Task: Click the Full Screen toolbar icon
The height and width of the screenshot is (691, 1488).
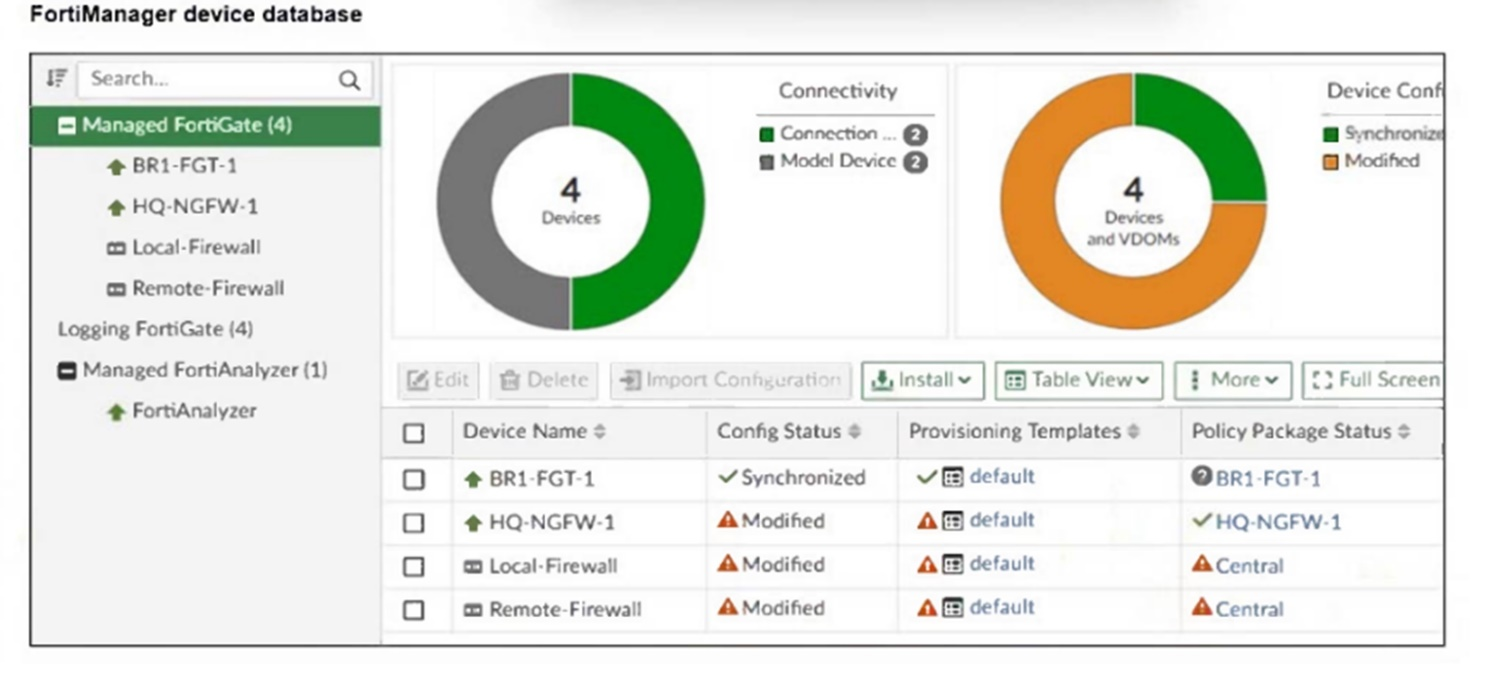Action: tap(1323, 380)
